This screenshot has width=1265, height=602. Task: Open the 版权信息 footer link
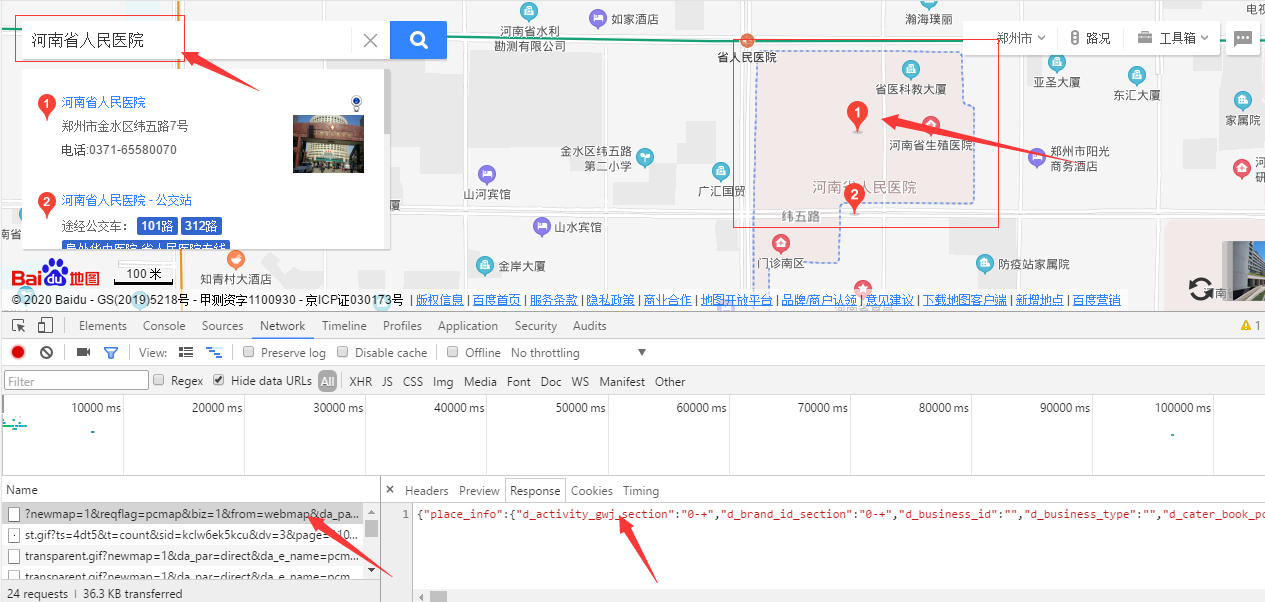(440, 300)
